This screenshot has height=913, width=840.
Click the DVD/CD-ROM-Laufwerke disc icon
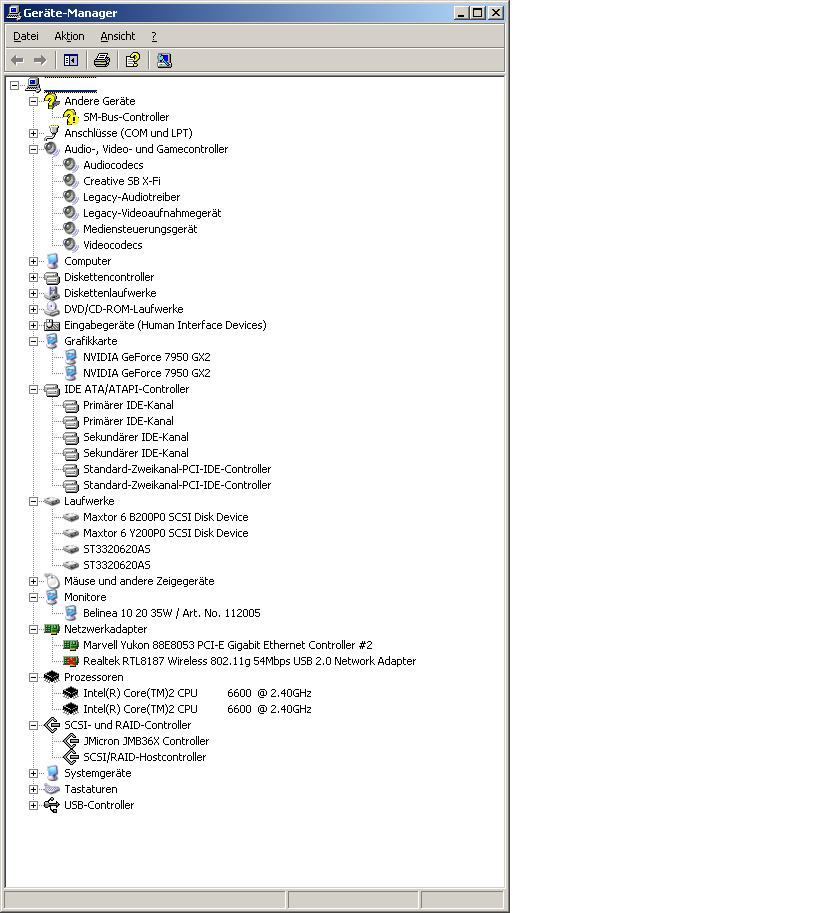coord(52,309)
